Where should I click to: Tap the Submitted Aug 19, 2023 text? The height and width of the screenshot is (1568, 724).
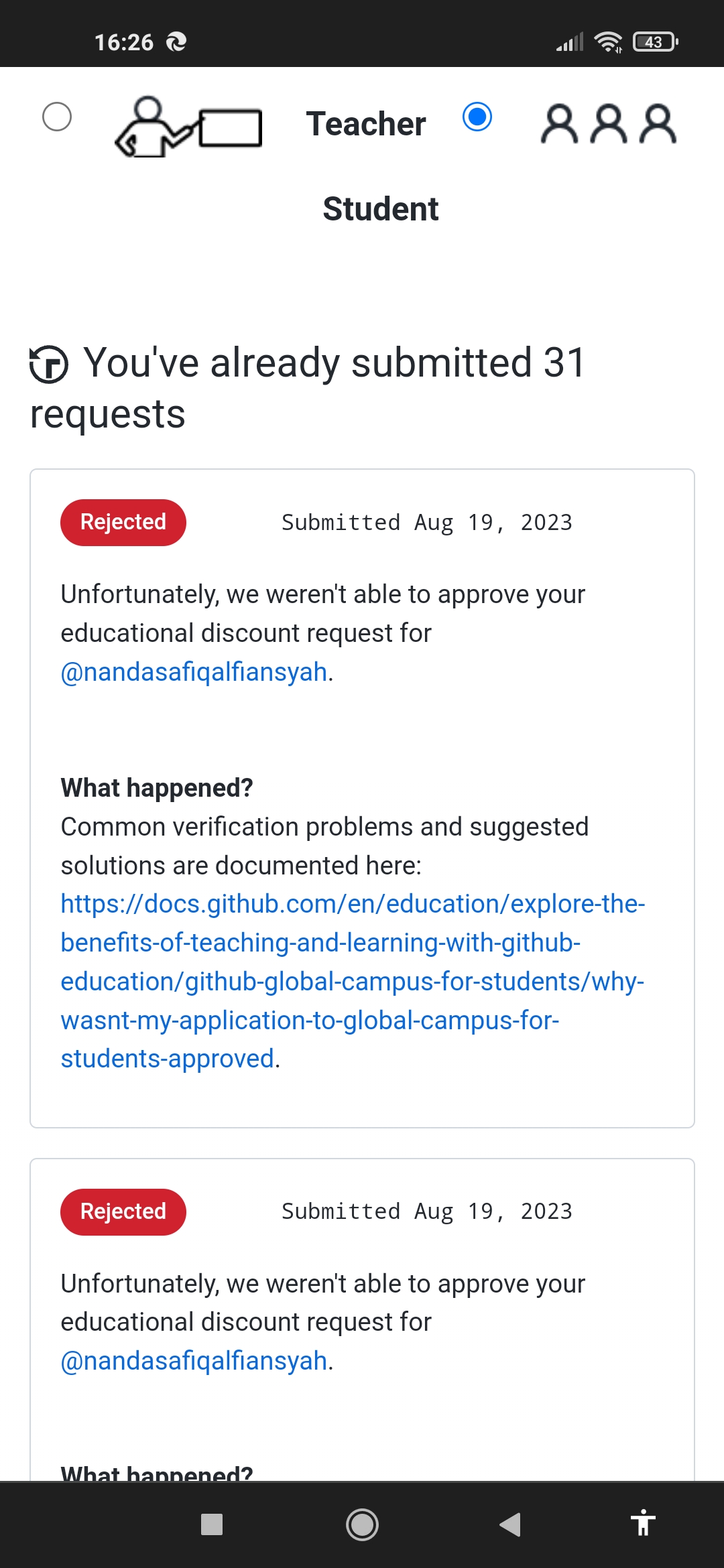426,522
